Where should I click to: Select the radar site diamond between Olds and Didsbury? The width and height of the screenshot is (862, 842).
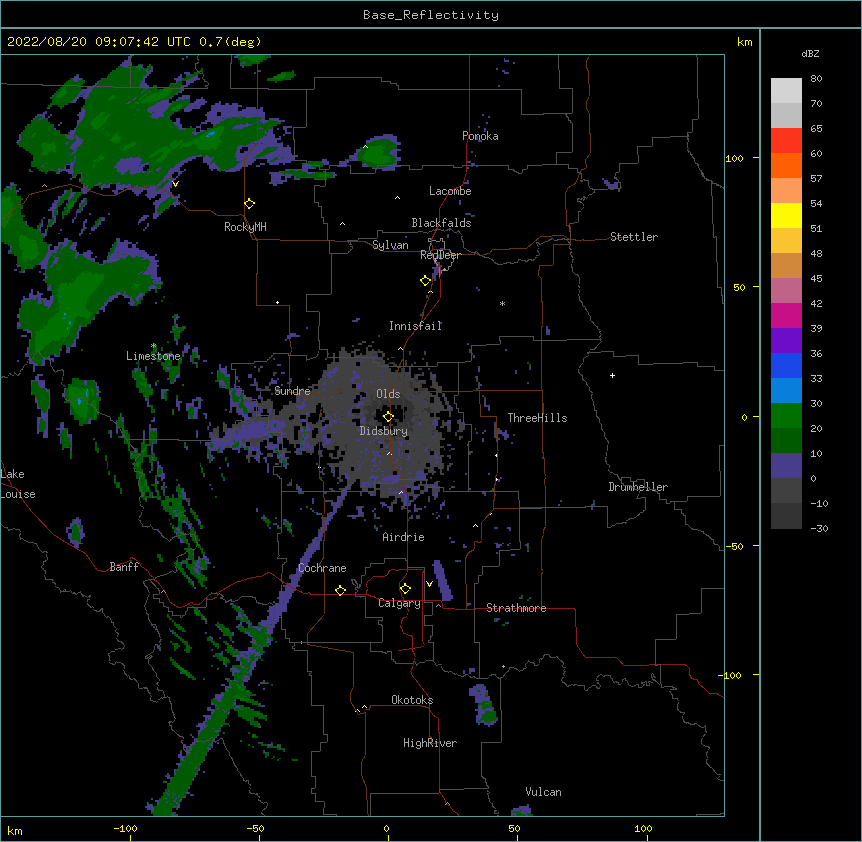click(x=388, y=417)
